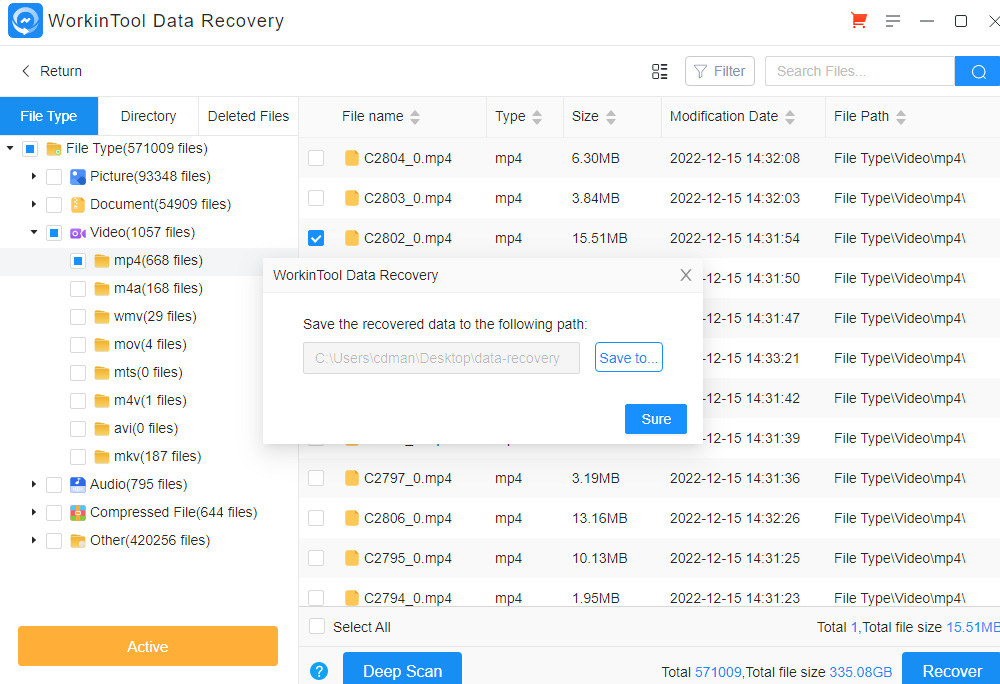
Task: Collapse the File Type root node
Action: [10, 149]
